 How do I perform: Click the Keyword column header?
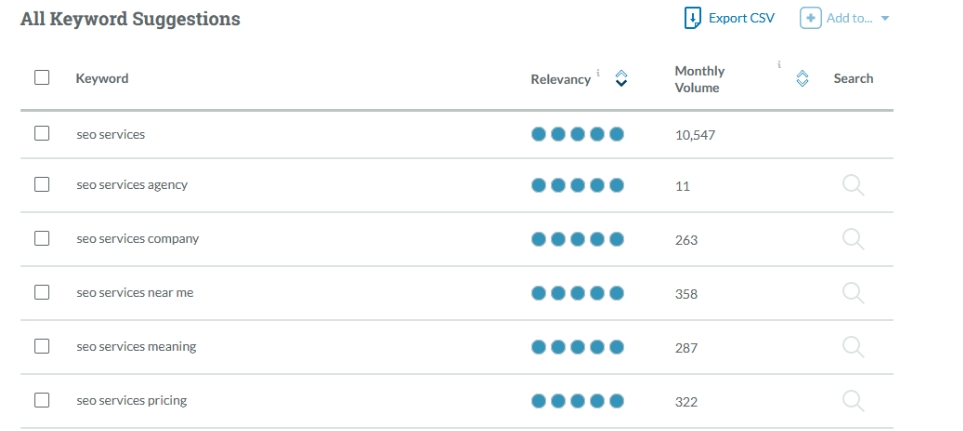tap(102, 79)
